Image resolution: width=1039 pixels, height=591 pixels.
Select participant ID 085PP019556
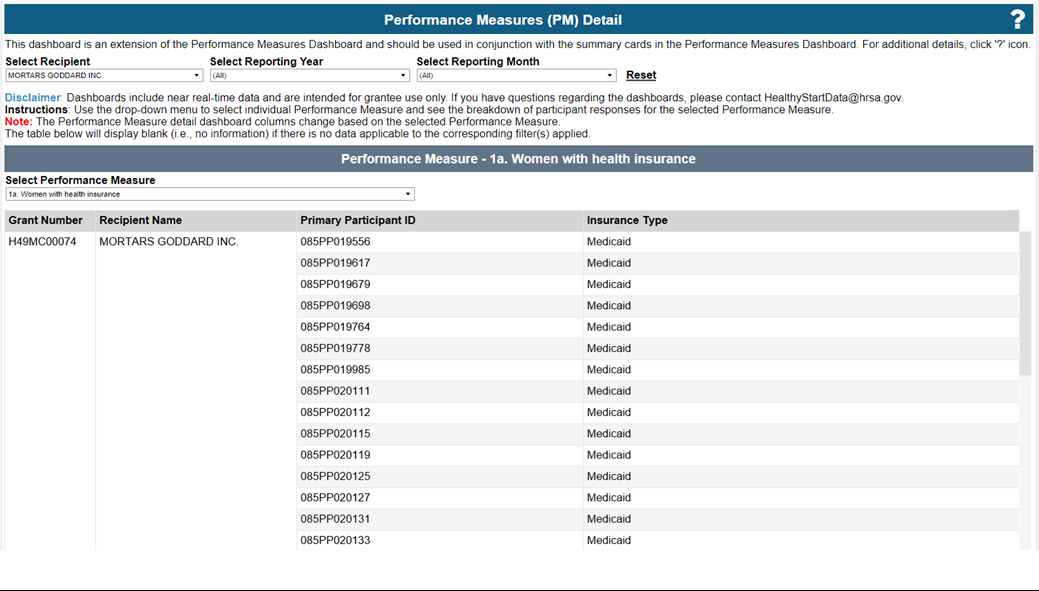coord(335,242)
